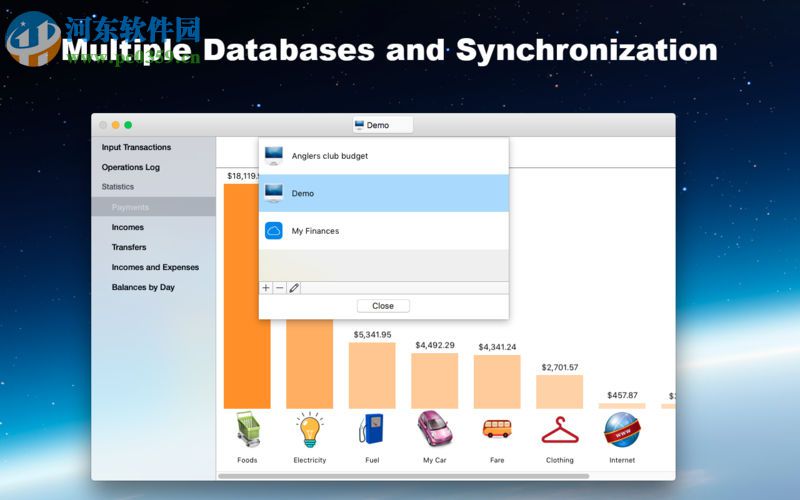Viewport: 800px width, 500px height.
Task: Click the Internet bar worth $457.87
Action: (x=622, y=406)
